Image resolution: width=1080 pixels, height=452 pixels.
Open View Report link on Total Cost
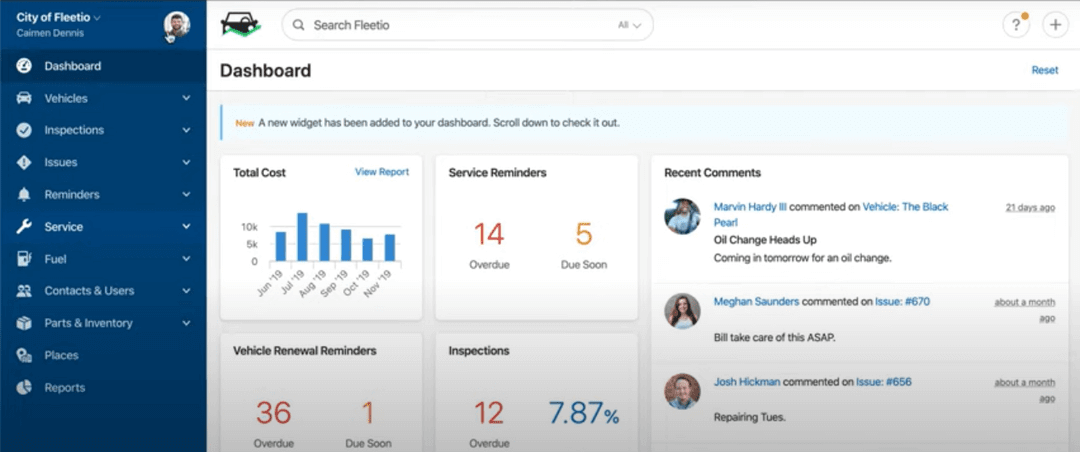click(382, 172)
